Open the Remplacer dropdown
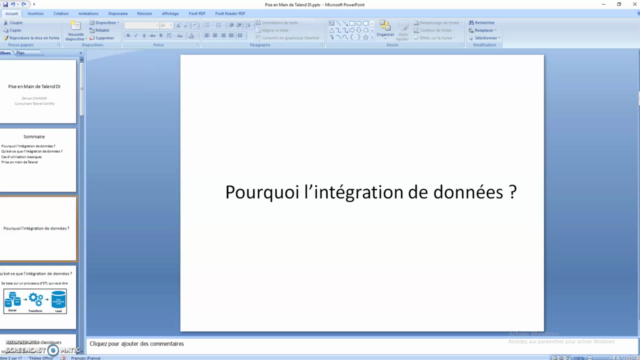The height and width of the screenshot is (360, 640). (x=483, y=30)
